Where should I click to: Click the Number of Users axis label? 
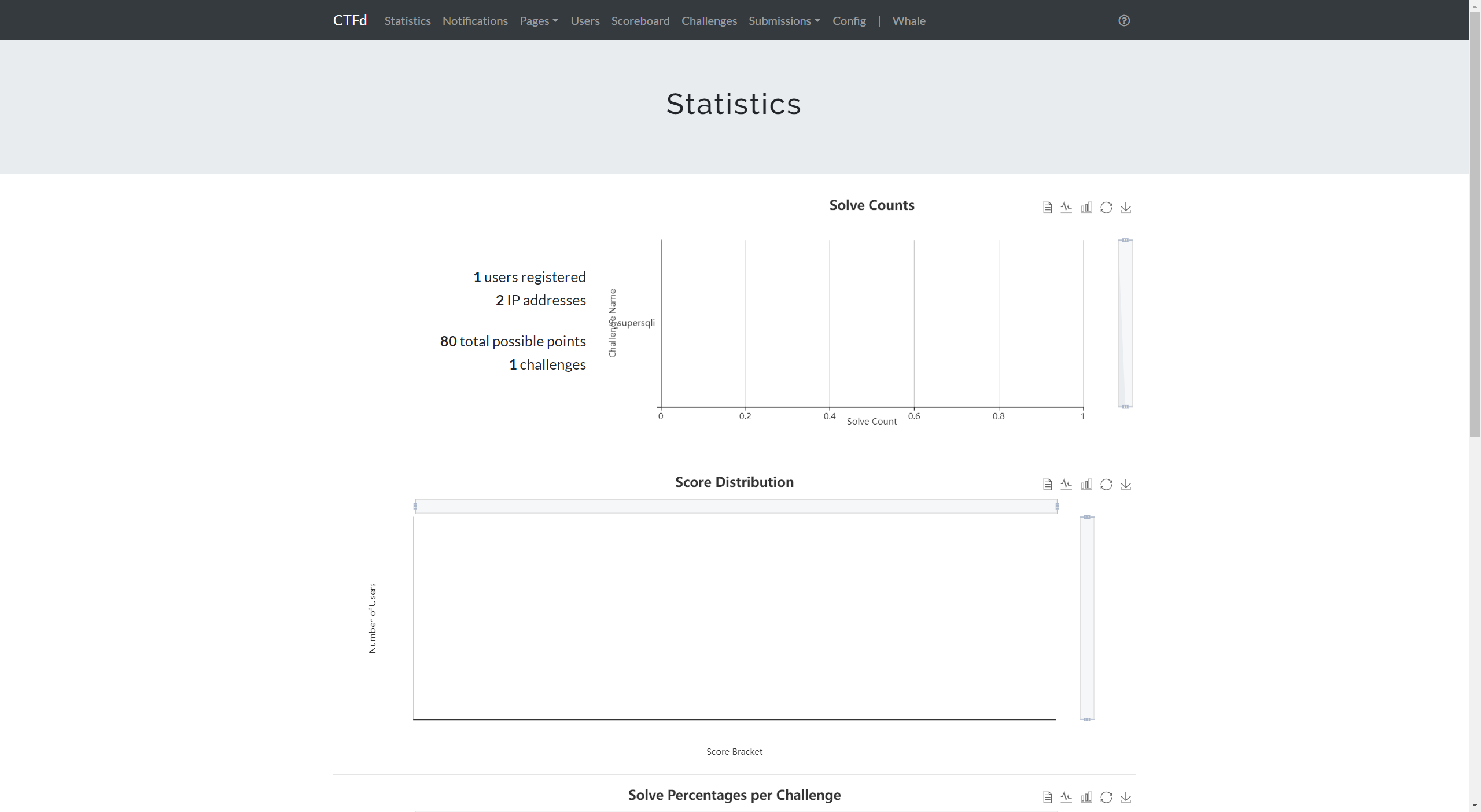[373, 618]
